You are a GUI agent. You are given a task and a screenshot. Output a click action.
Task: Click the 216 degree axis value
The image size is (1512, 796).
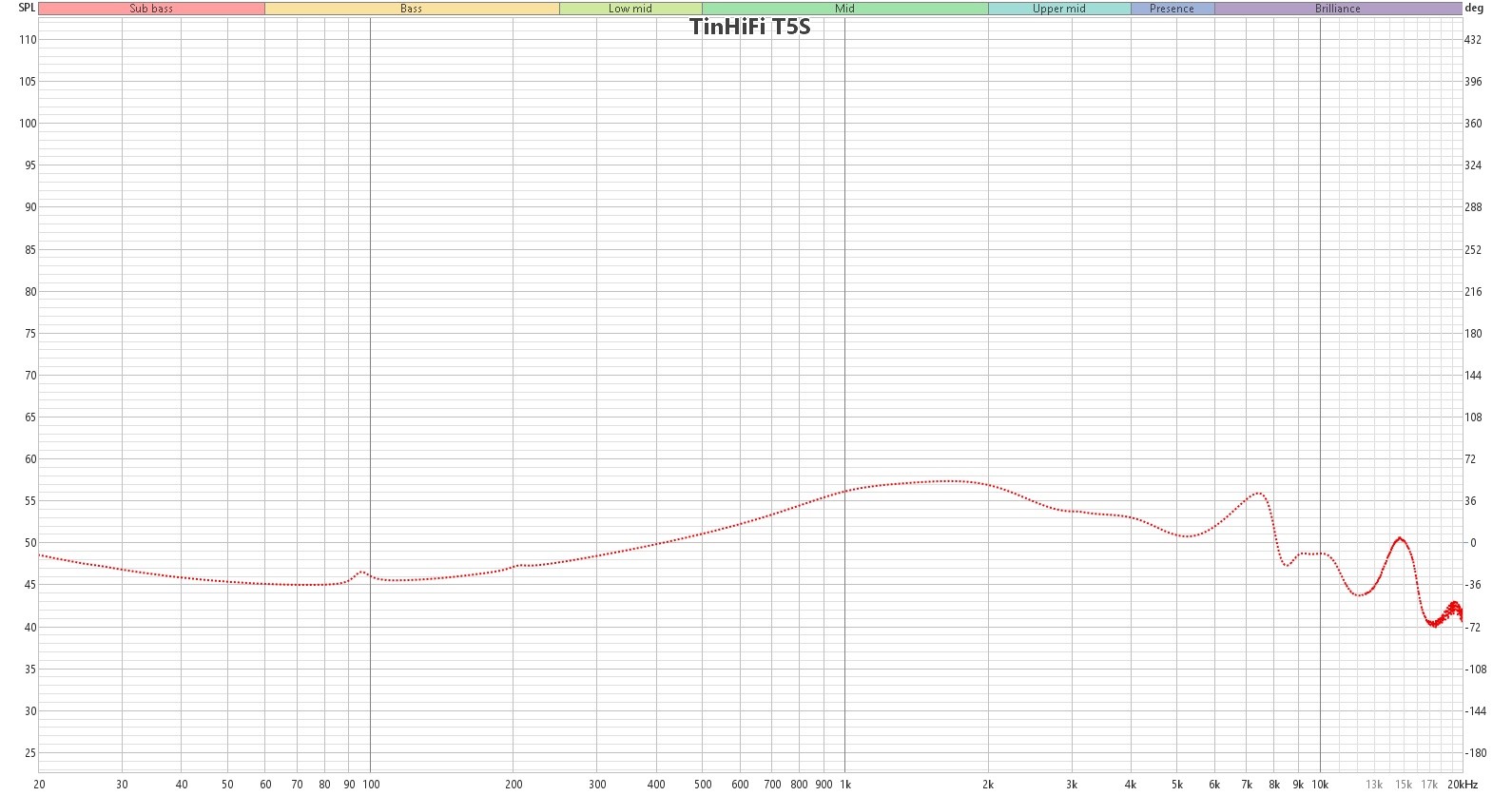[1473, 292]
